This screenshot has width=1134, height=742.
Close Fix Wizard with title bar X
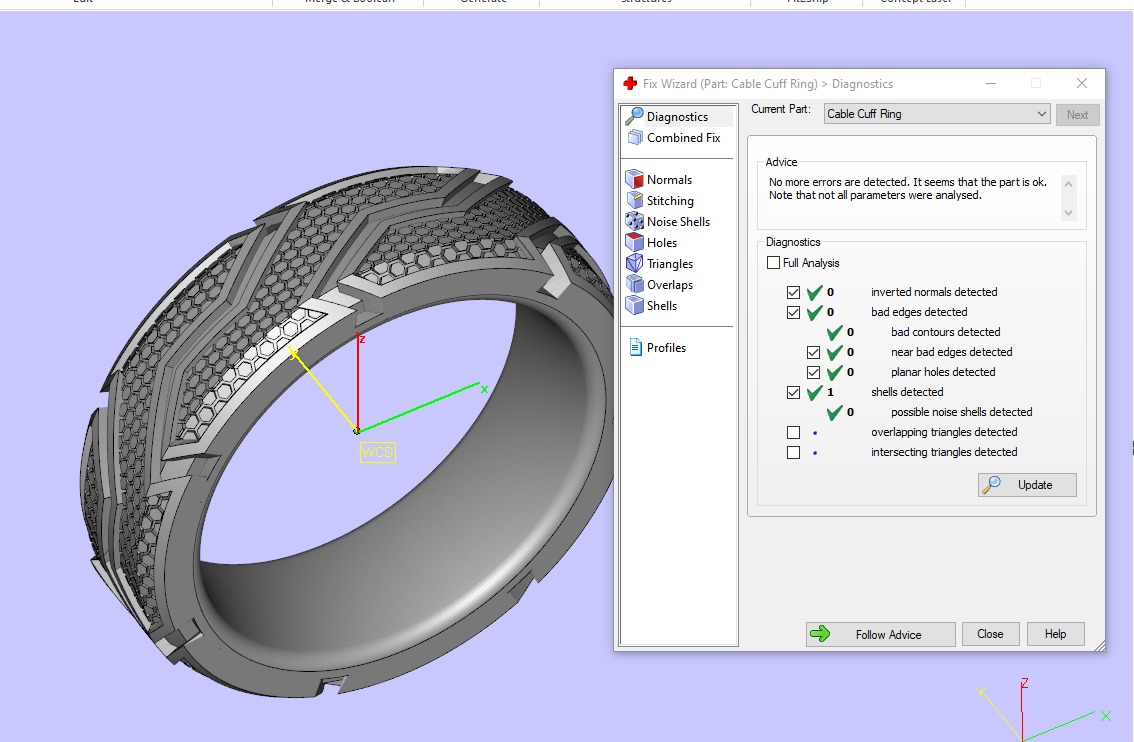pyautogui.click(x=1082, y=83)
